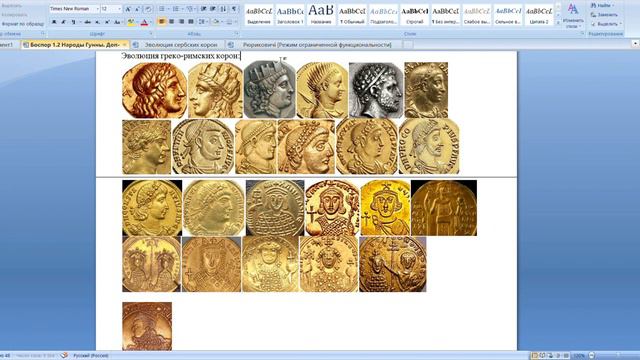The image size is (640, 360).
Task: Start a bulleted list
Action: click(x=162, y=9)
